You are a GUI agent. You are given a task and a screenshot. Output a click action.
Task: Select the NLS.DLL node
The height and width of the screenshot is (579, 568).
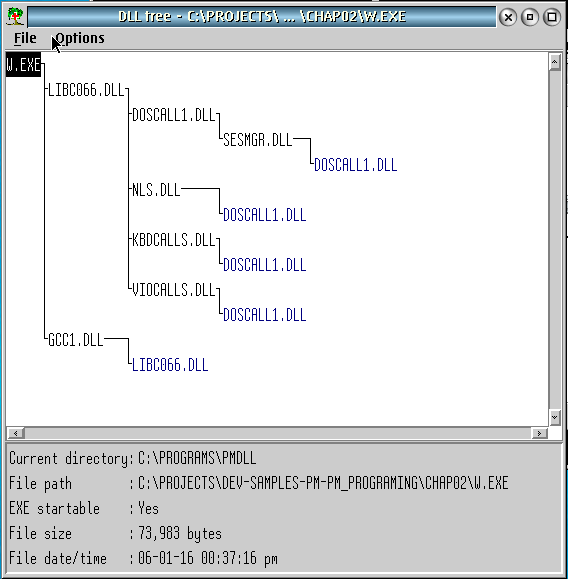(x=156, y=190)
